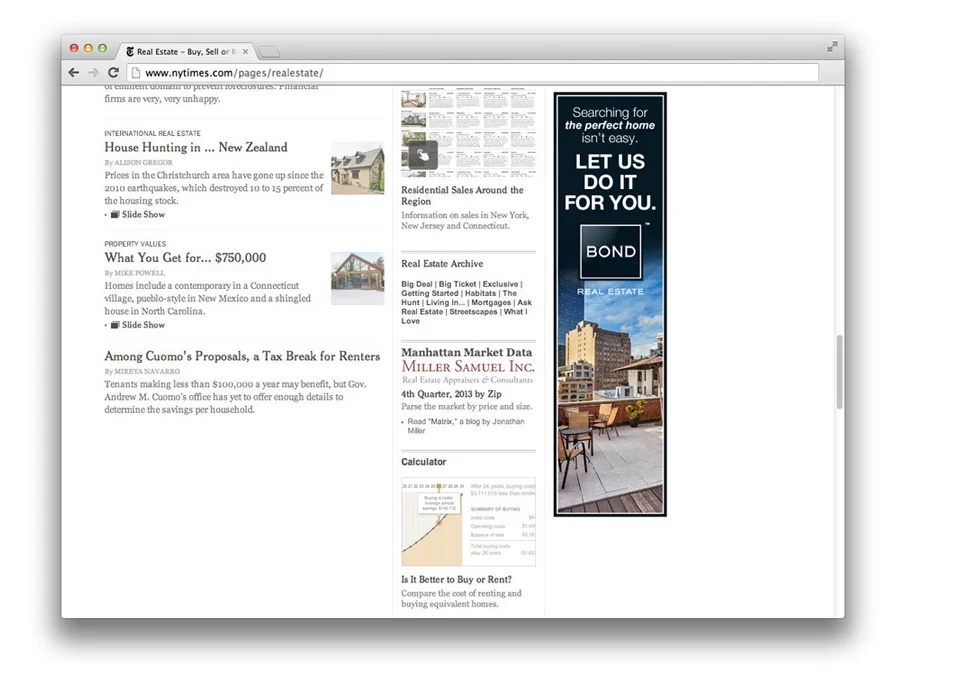
Task: Open a new tab with the new-tab button
Action: (x=268, y=52)
